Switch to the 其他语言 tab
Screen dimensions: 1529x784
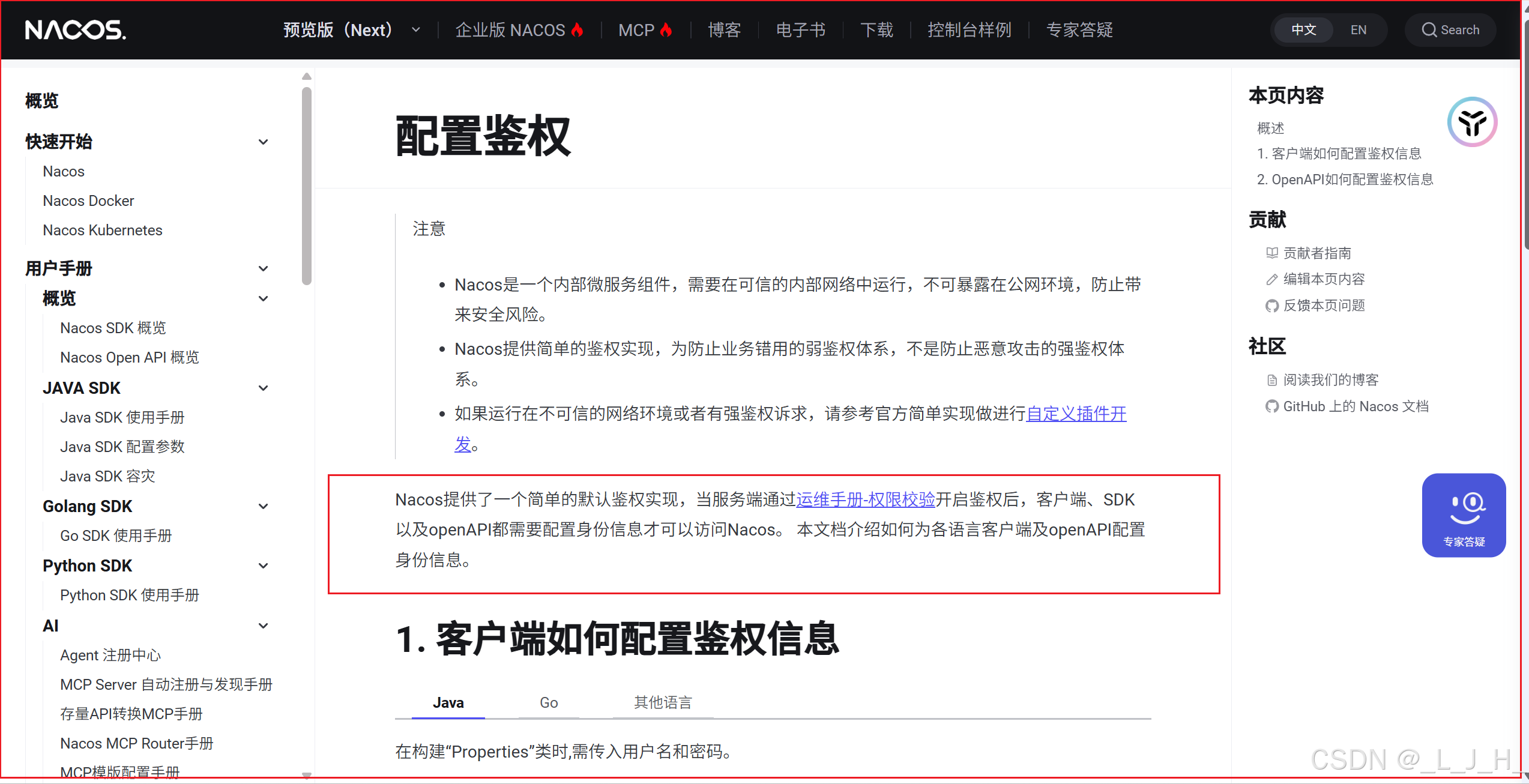pyautogui.click(x=663, y=702)
